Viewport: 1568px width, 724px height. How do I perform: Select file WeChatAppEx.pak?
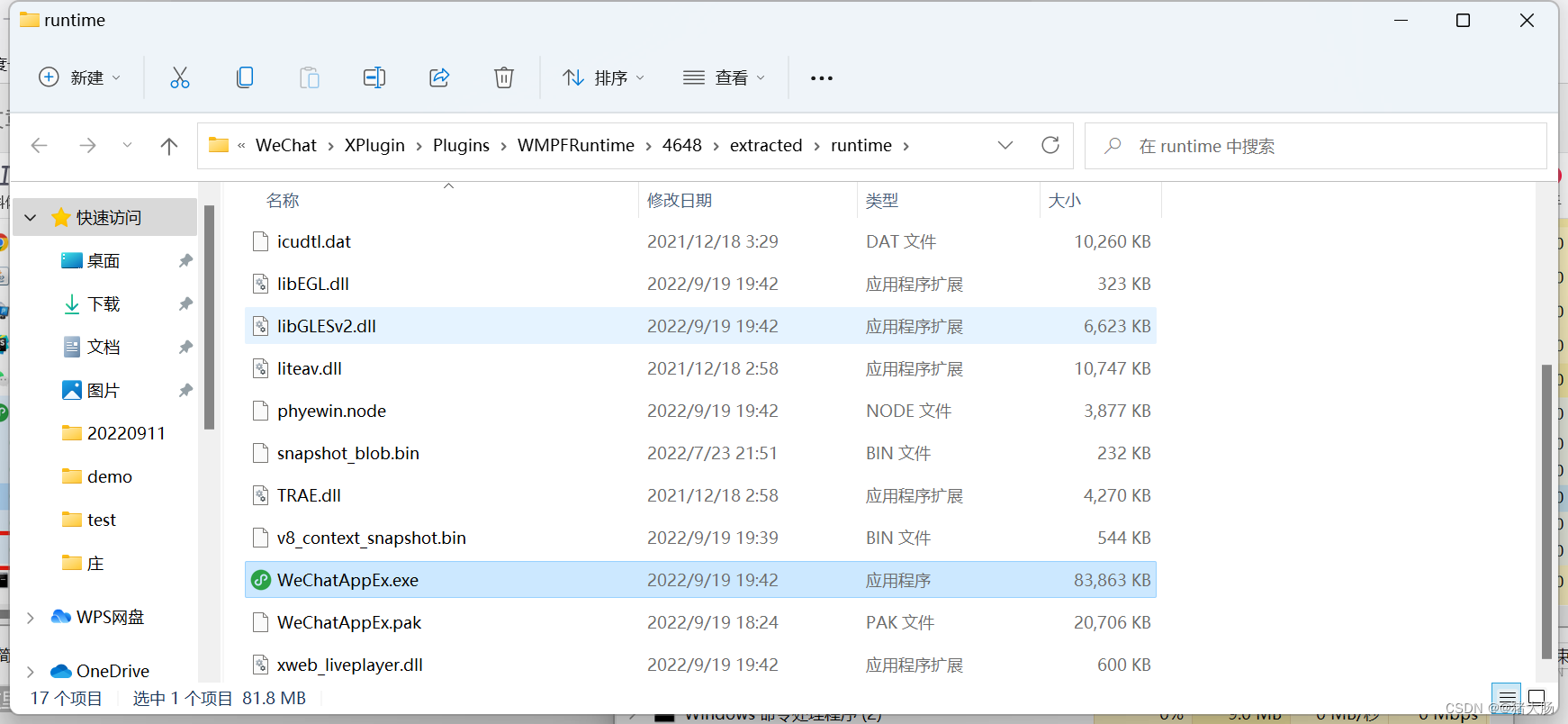pyautogui.click(x=700, y=622)
